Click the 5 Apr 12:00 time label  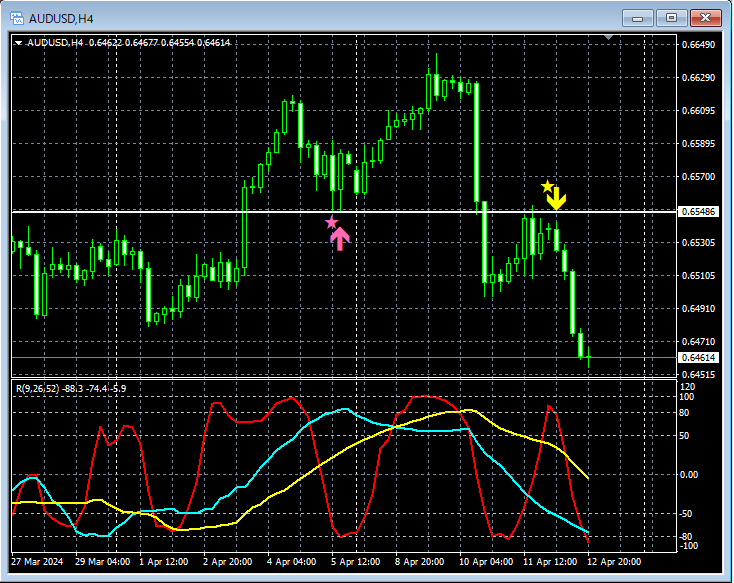click(356, 561)
